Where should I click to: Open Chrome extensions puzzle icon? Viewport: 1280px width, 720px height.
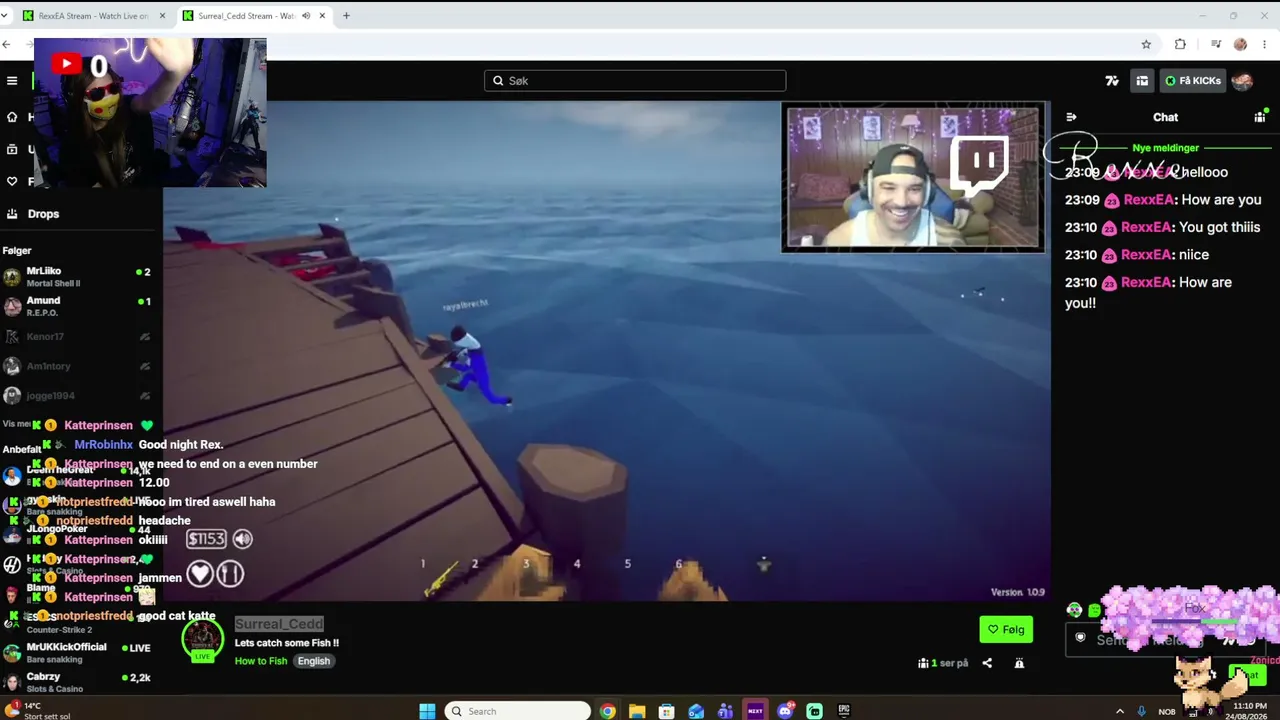click(1180, 44)
